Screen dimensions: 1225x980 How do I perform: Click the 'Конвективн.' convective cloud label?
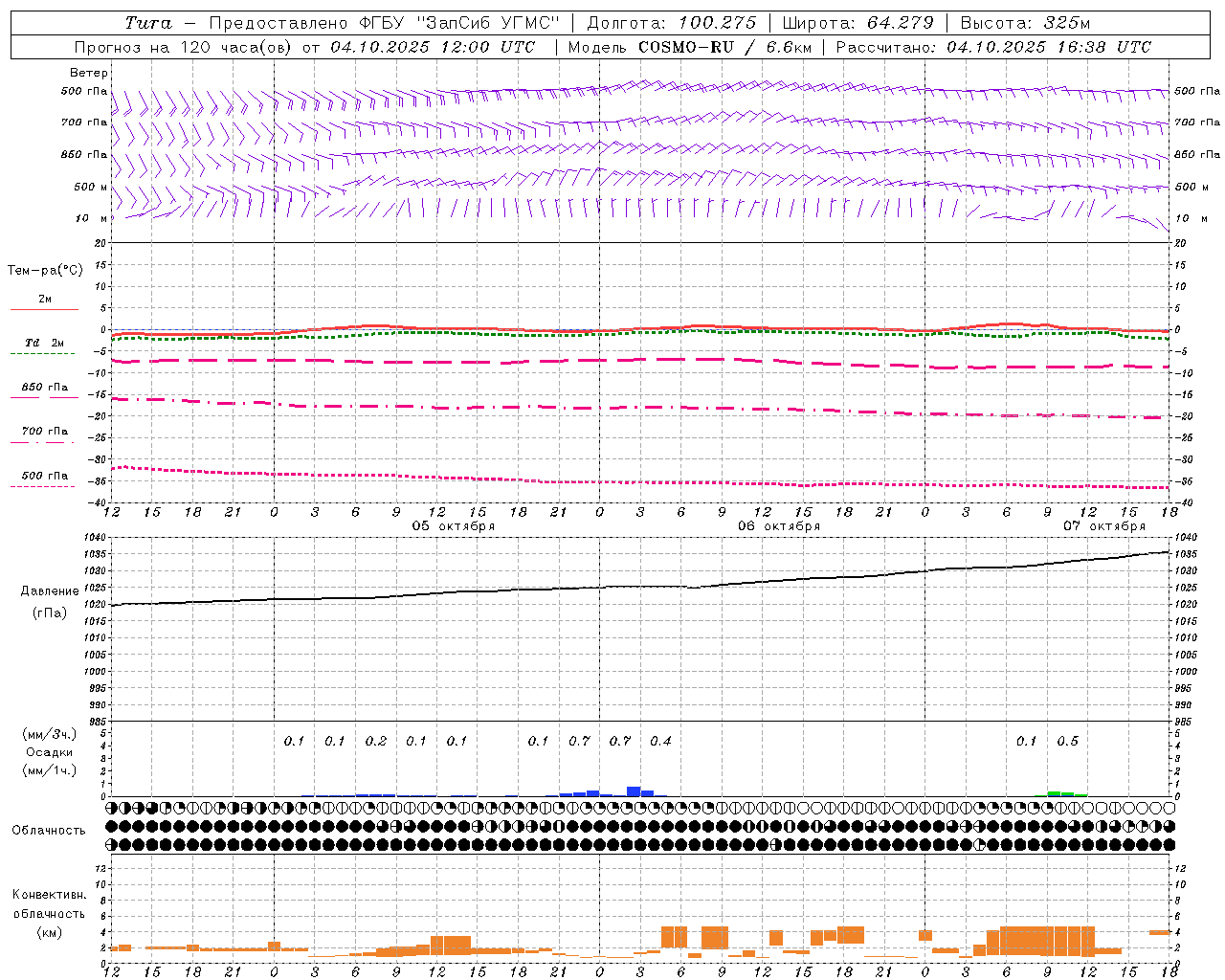[49, 895]
